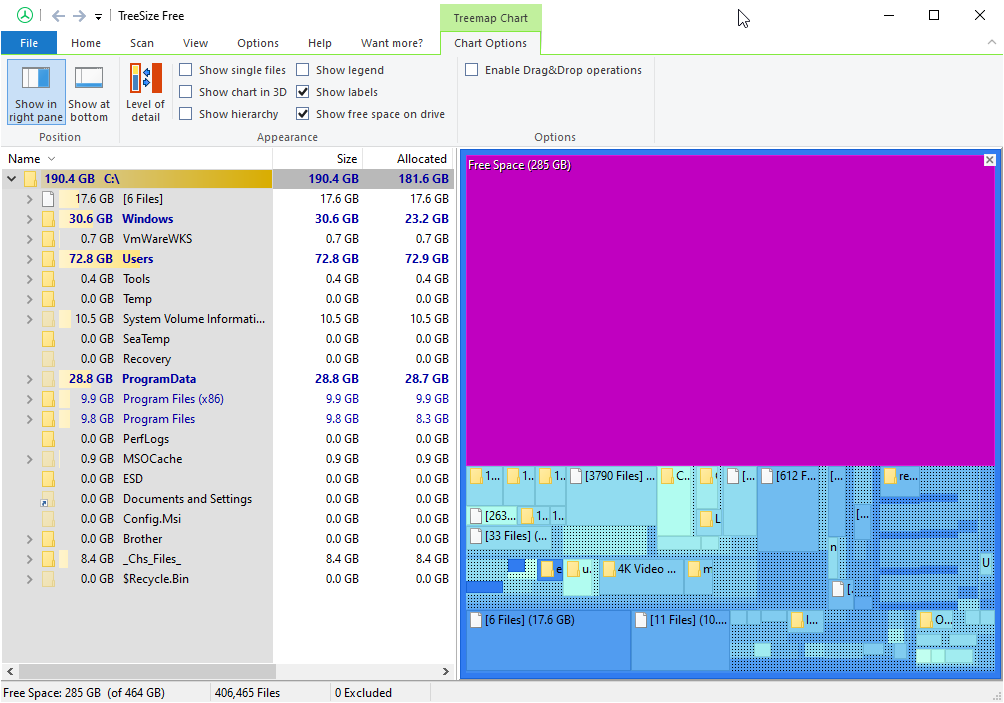Select Free Space (285 GB) treemap block
This screenshot has height=703, width=1004.
(730, 310)
